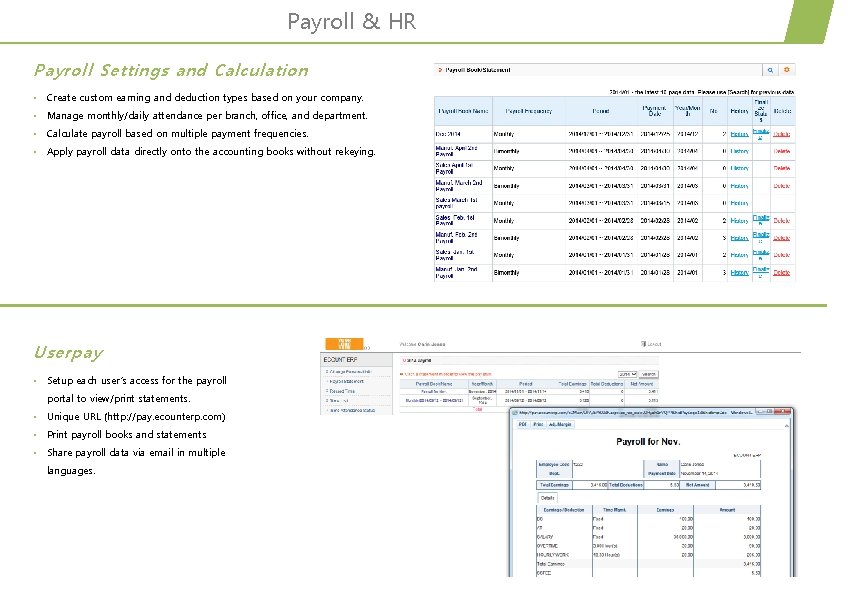Click the PDF button in payroll popup
859x612 pixels.
point(523,425)
